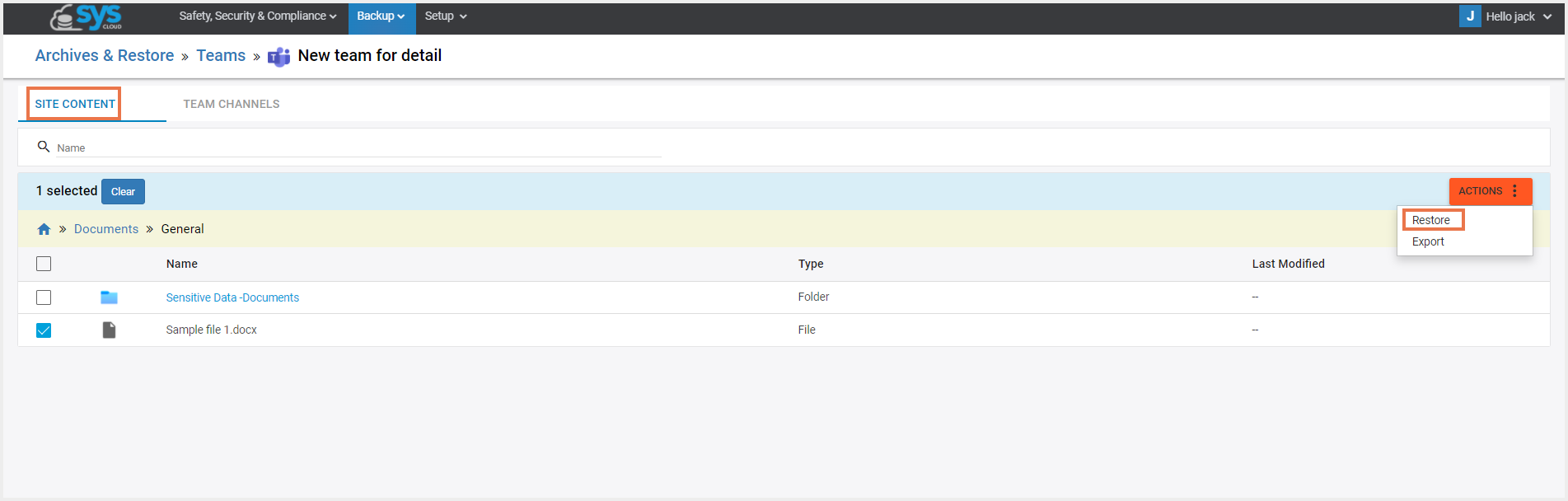Click the General path label

(183, 229)
